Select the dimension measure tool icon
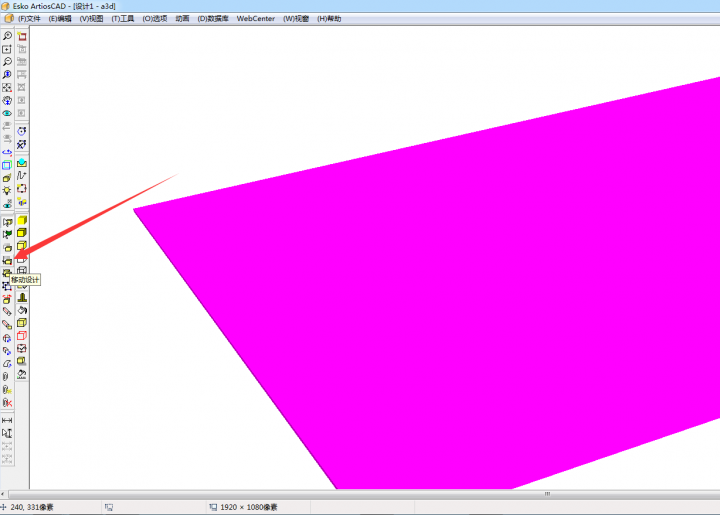The image size is (720, 515). [x=7, y=421]
